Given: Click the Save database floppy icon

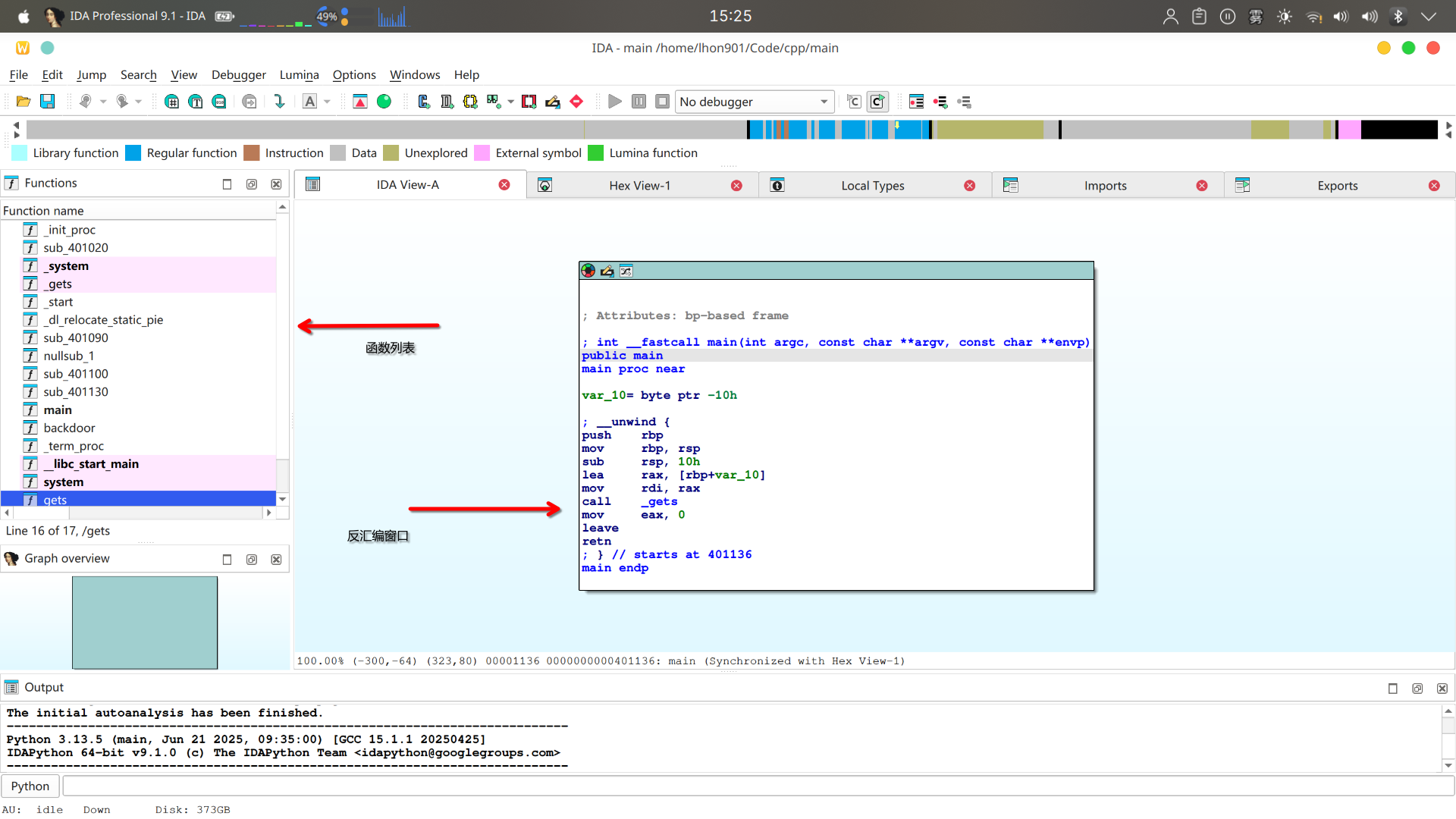Looking at the screenshot, I should tap(47, 102).
